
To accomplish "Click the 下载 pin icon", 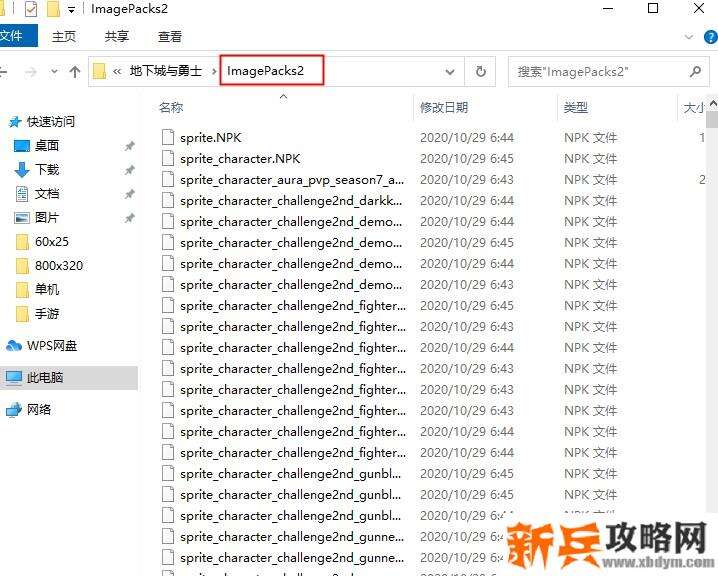I will pos(130,170).
